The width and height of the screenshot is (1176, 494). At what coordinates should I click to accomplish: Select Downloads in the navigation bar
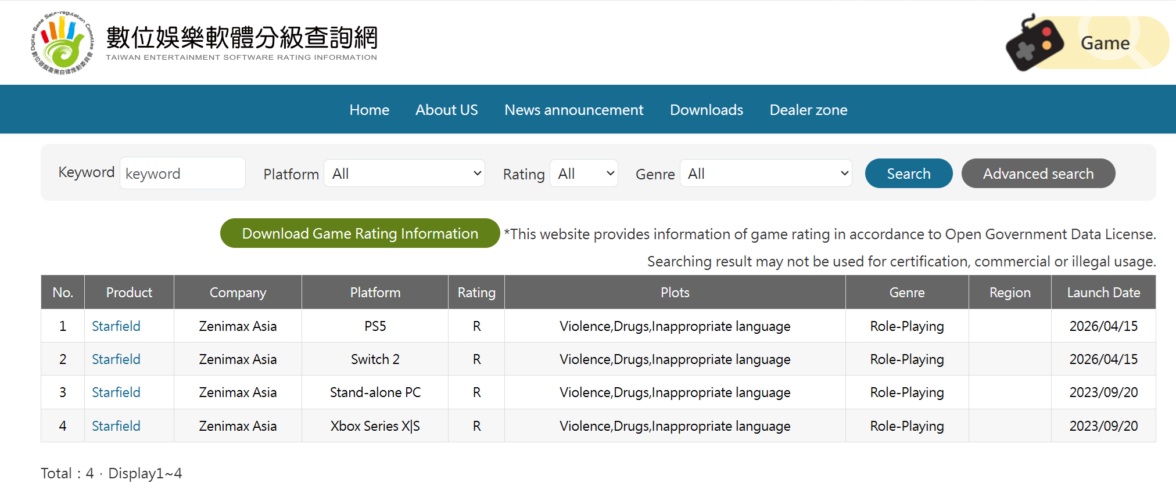[x=706, y=110]
